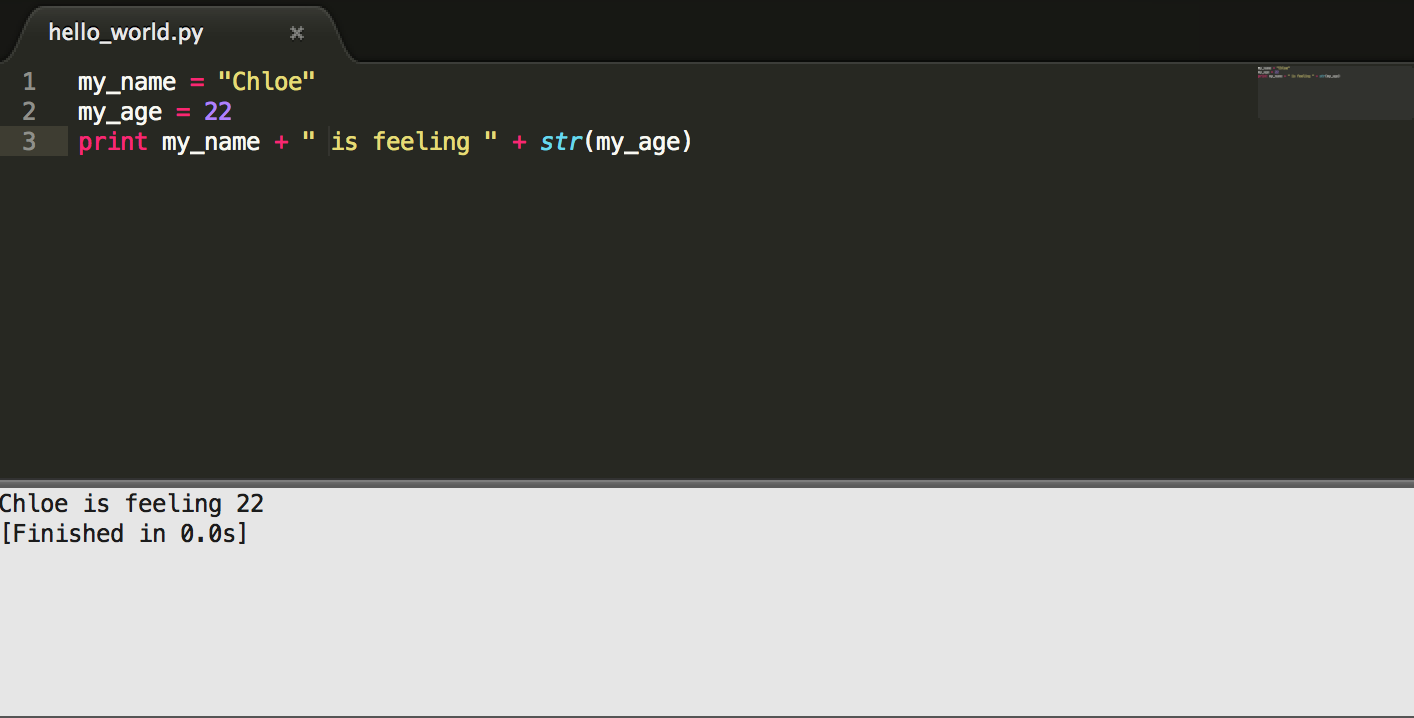Click "Chloe is feeling 22" output line

pos(132,504)
